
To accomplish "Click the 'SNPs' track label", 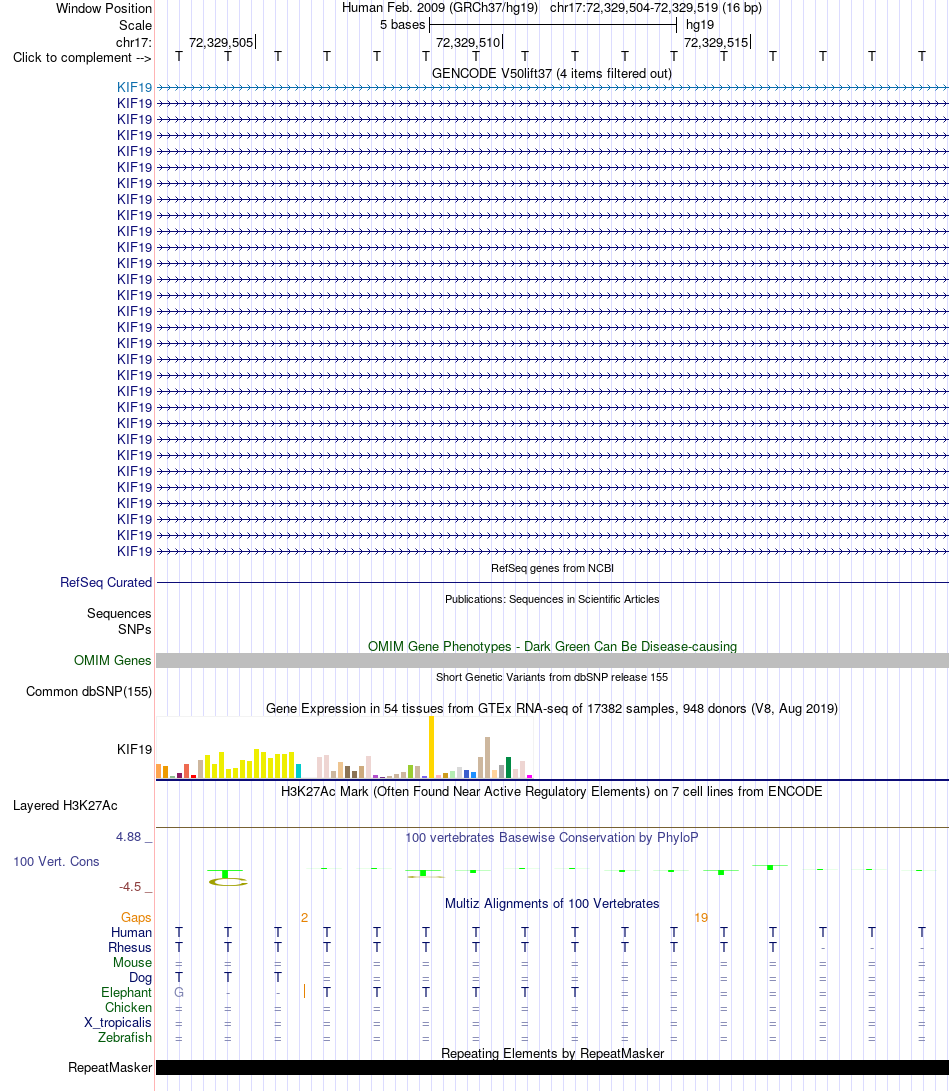I will coord(134,630).
